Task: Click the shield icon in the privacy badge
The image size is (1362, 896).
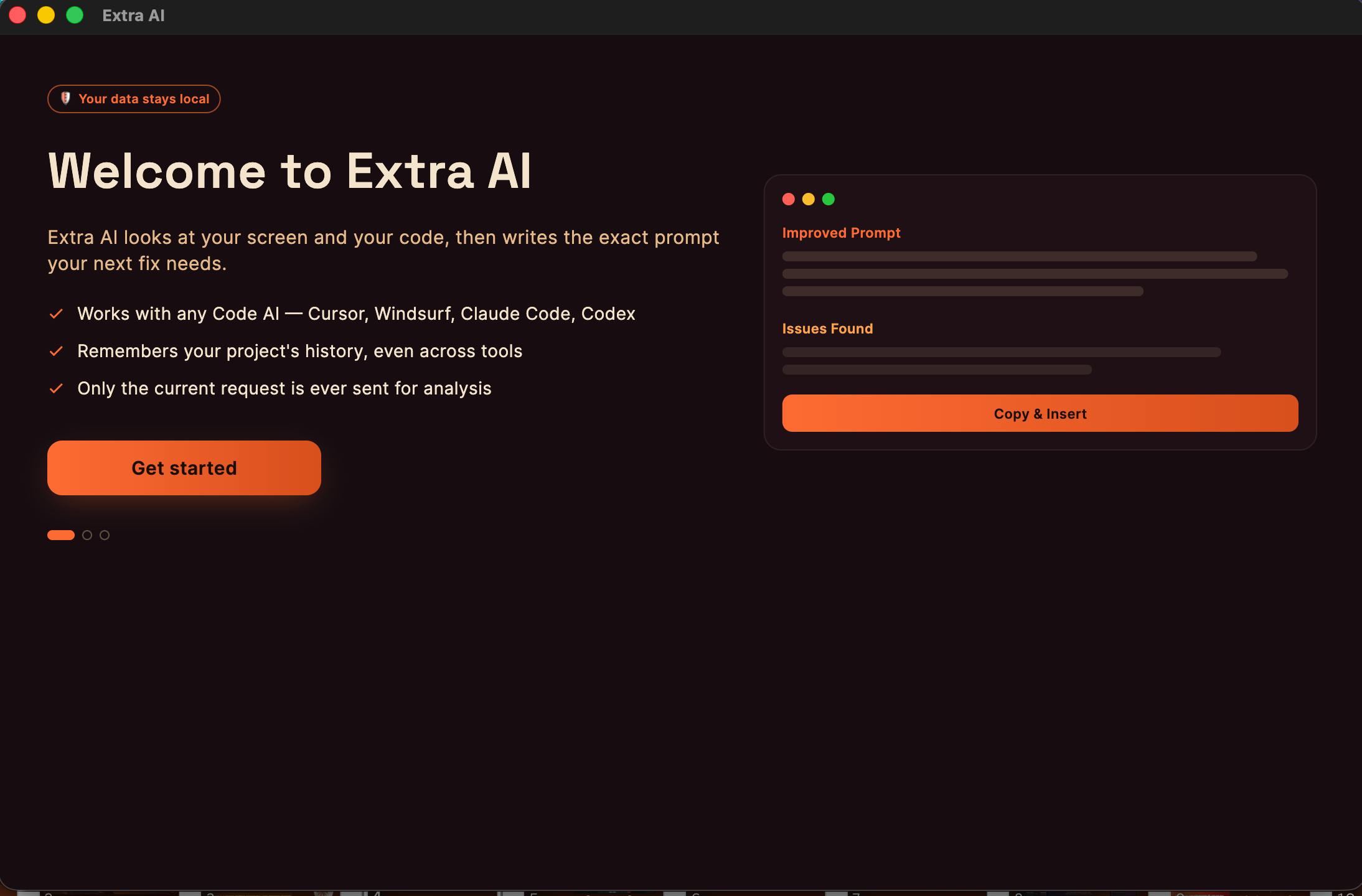Action: [65, 98]
